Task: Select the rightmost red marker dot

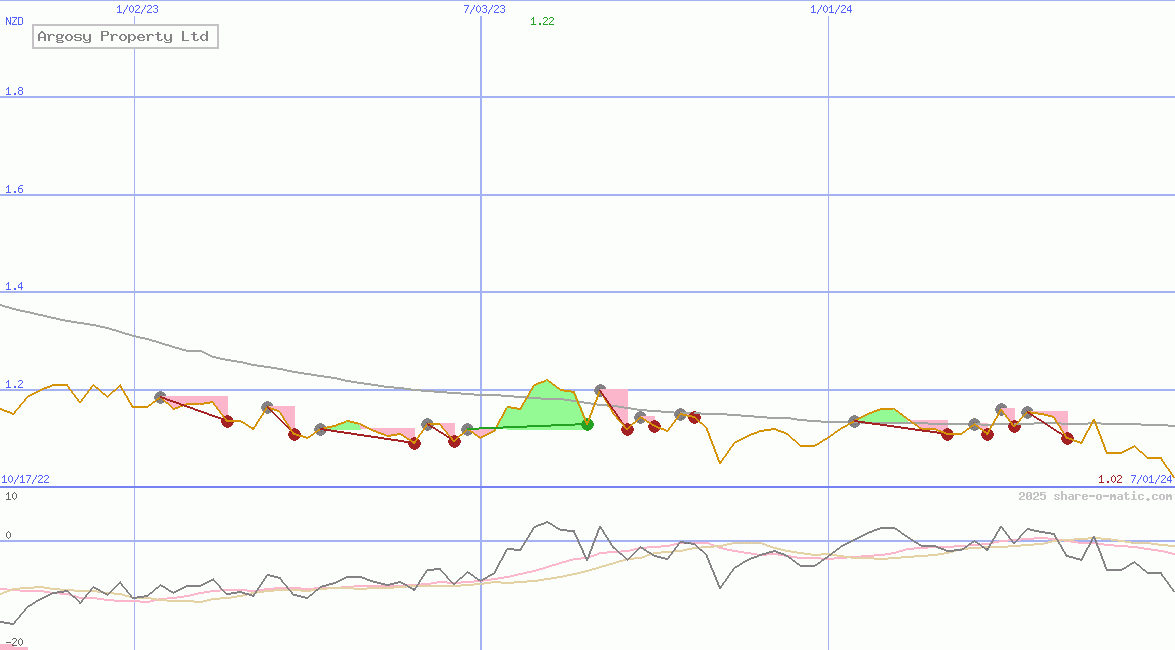Action: 1067,438
